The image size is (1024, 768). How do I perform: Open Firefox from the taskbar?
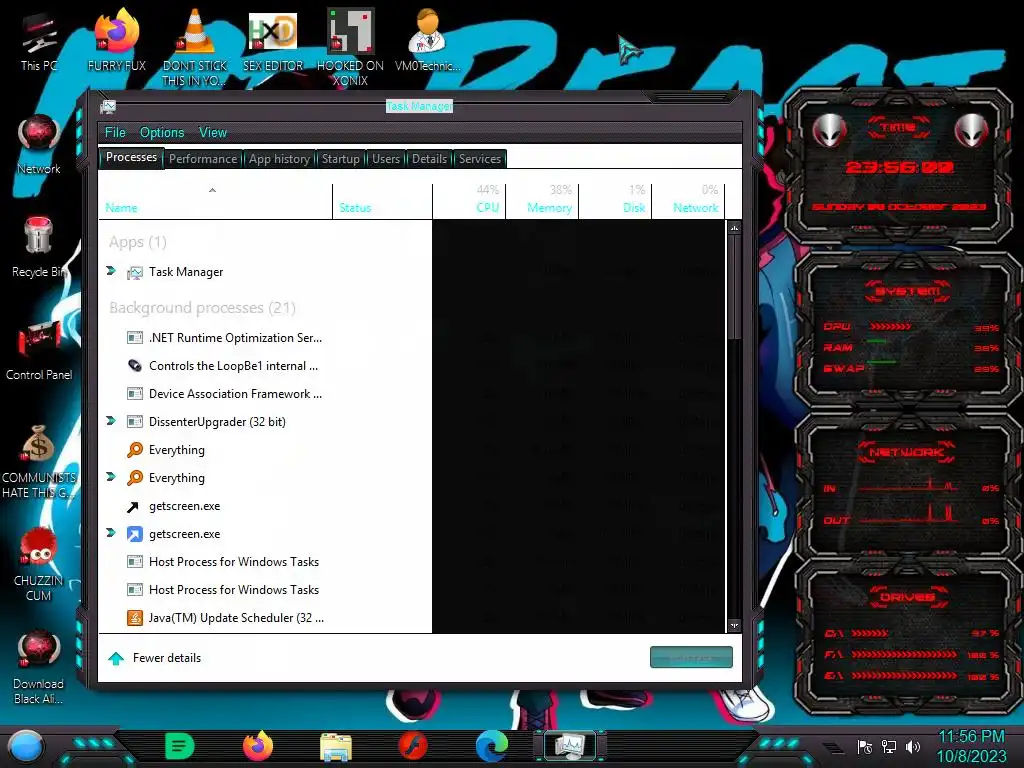(258, 746)
